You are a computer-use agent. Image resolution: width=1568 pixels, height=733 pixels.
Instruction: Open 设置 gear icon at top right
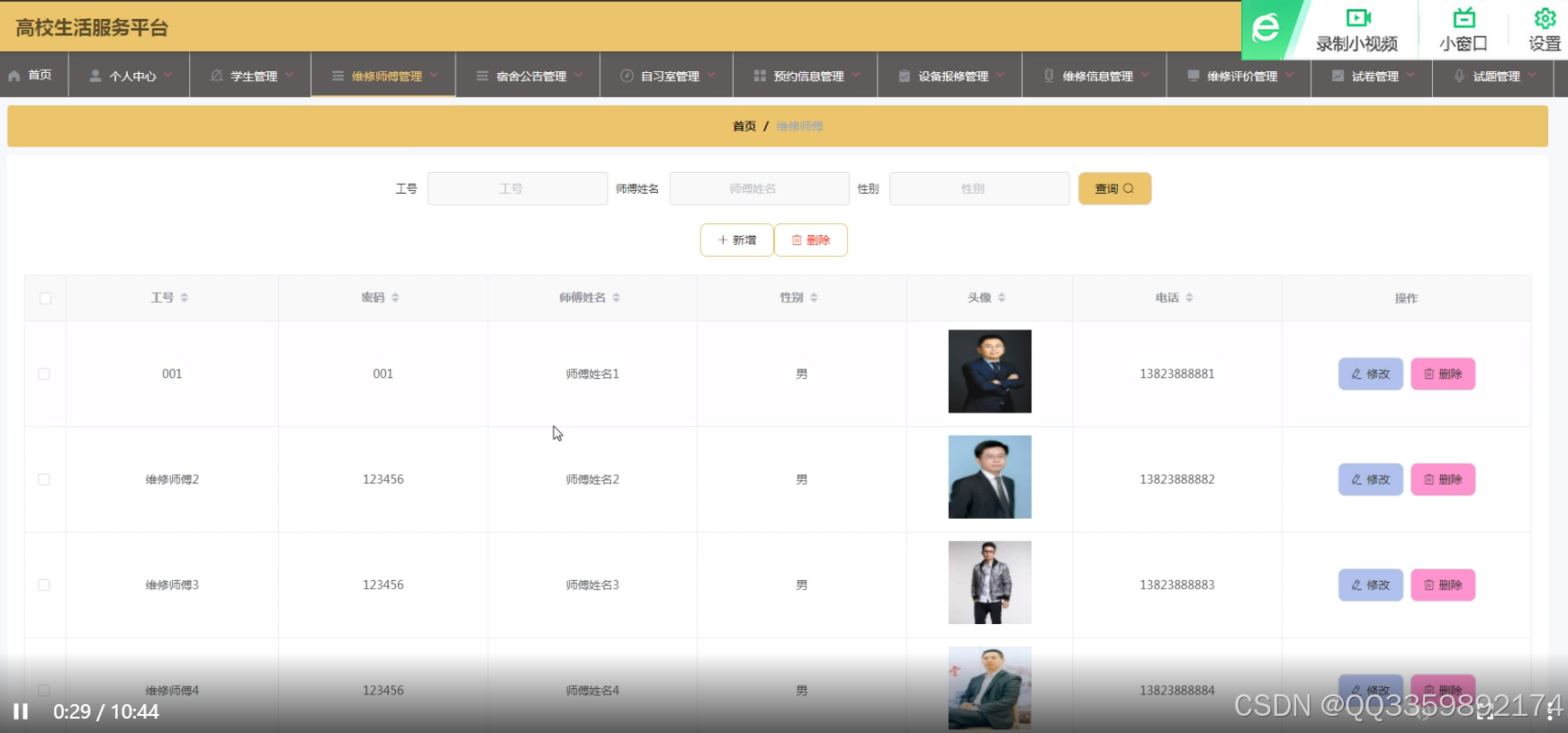pos(1545,17)
